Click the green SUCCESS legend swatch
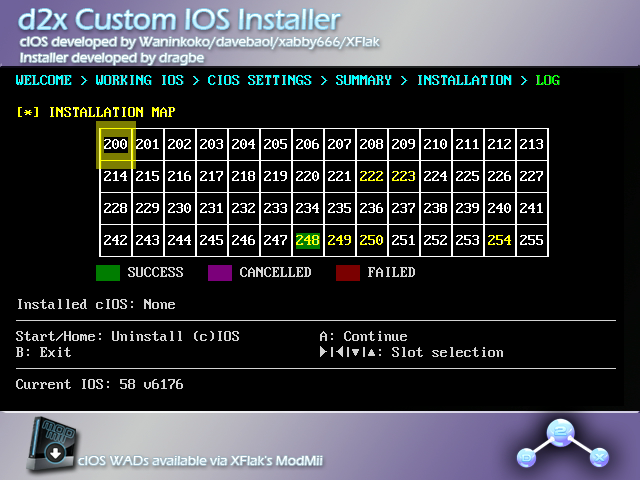 pos(108,272)
